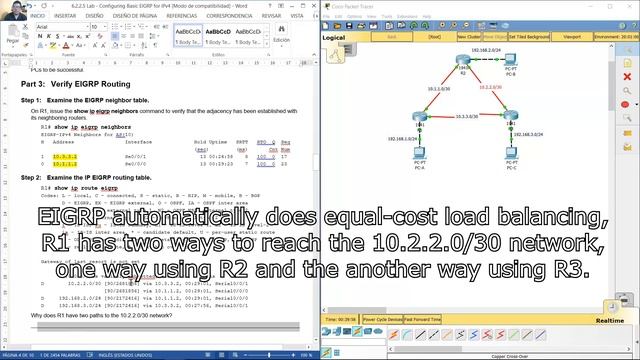This screenshot has width=640, height=360.
Task: Click the PC-A device icon
Action: (420, 153)
